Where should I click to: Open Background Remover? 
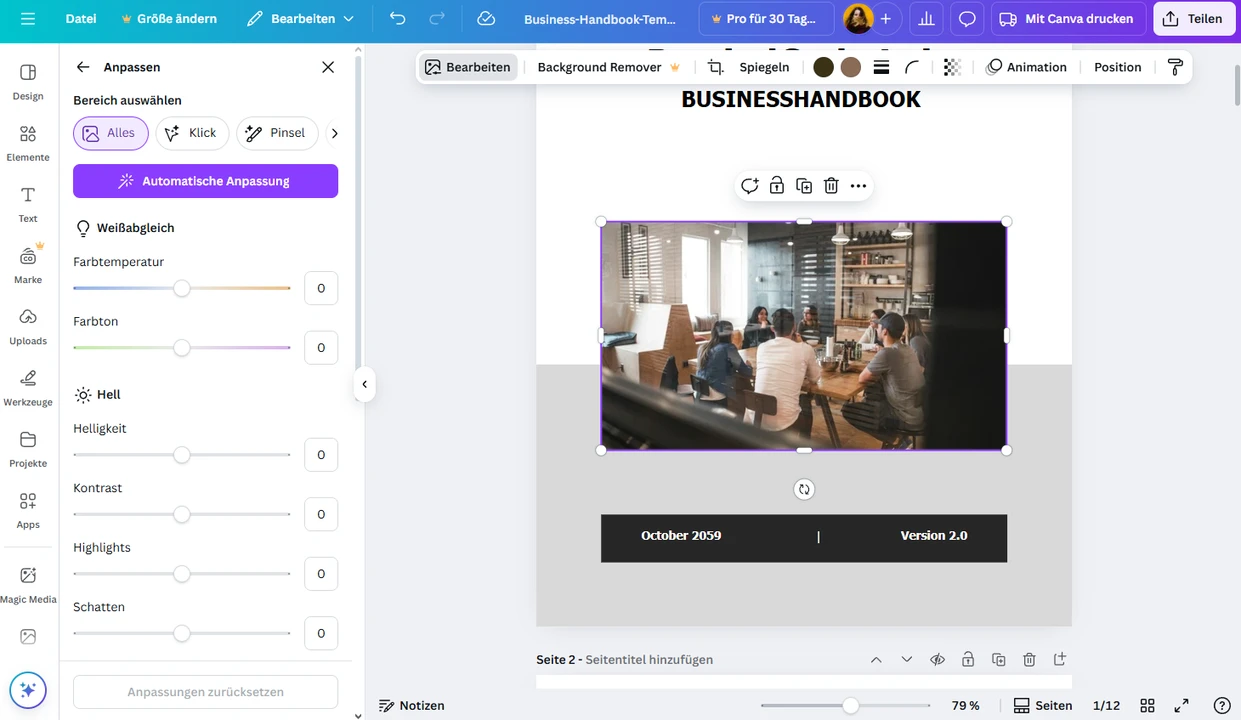point(608,67)
